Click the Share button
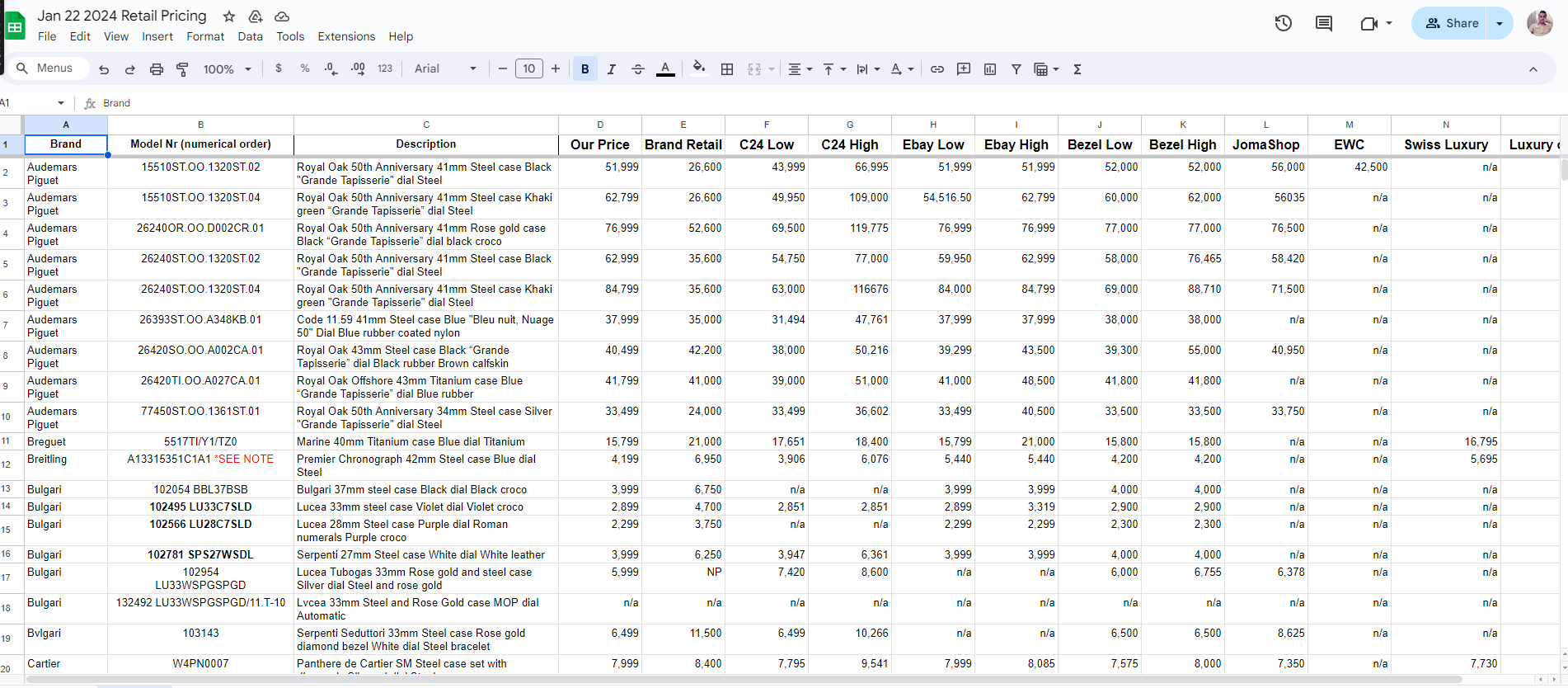This screenshot has height=688, width=1568. [1450, 23]
